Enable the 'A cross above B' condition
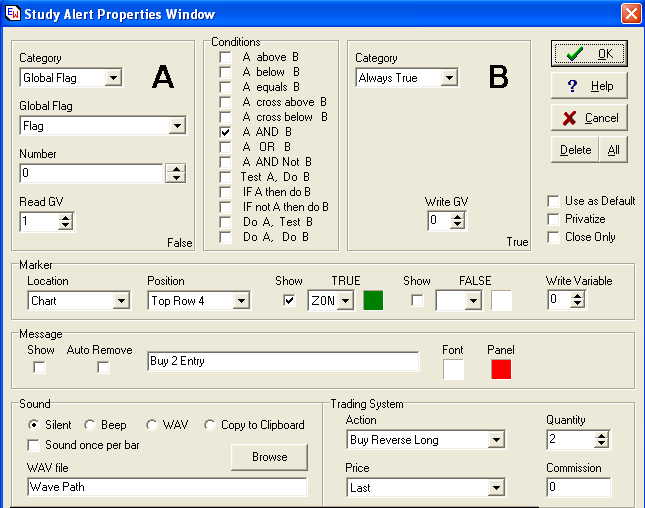Screen dimensions: 645x508 [225, 102]
